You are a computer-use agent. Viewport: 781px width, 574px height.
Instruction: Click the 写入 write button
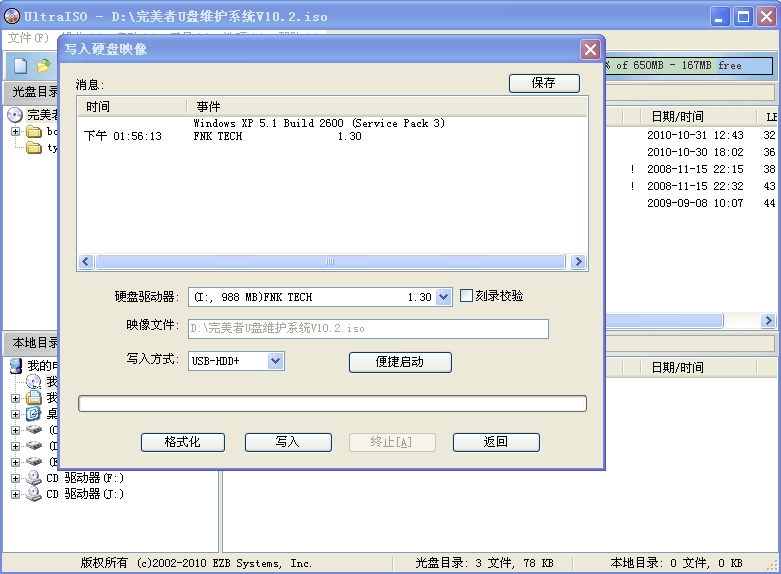click(x=288, y=442)
